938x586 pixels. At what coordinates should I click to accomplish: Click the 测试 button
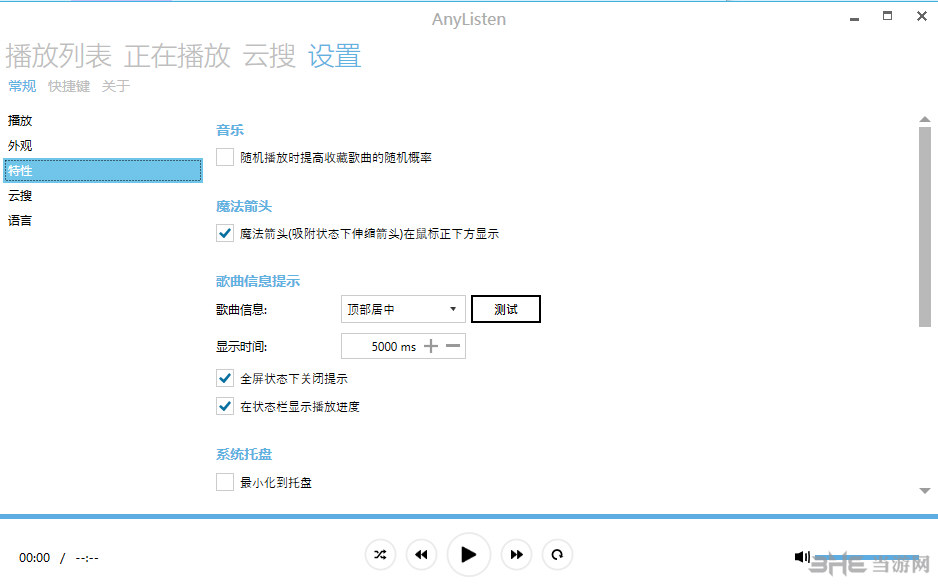[x=505, y=309]
